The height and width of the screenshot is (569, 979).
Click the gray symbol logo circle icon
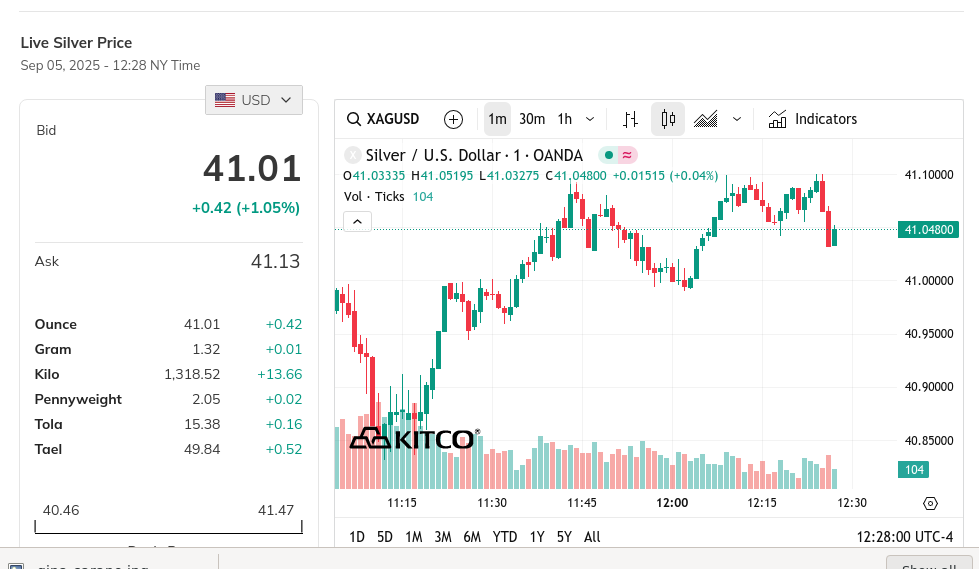tap(353, 155)
